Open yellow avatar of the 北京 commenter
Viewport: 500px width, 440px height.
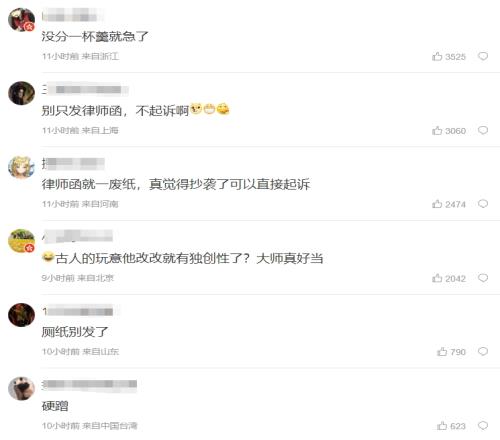pos(21,241)
